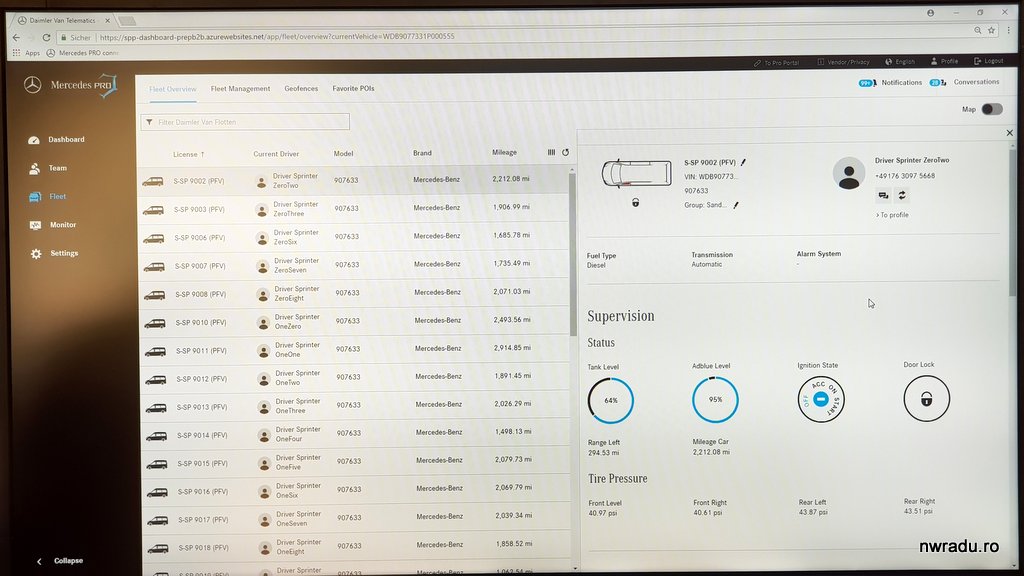1024x576 pixels.
Task: Open the Profile link in header
Action: 944,61
